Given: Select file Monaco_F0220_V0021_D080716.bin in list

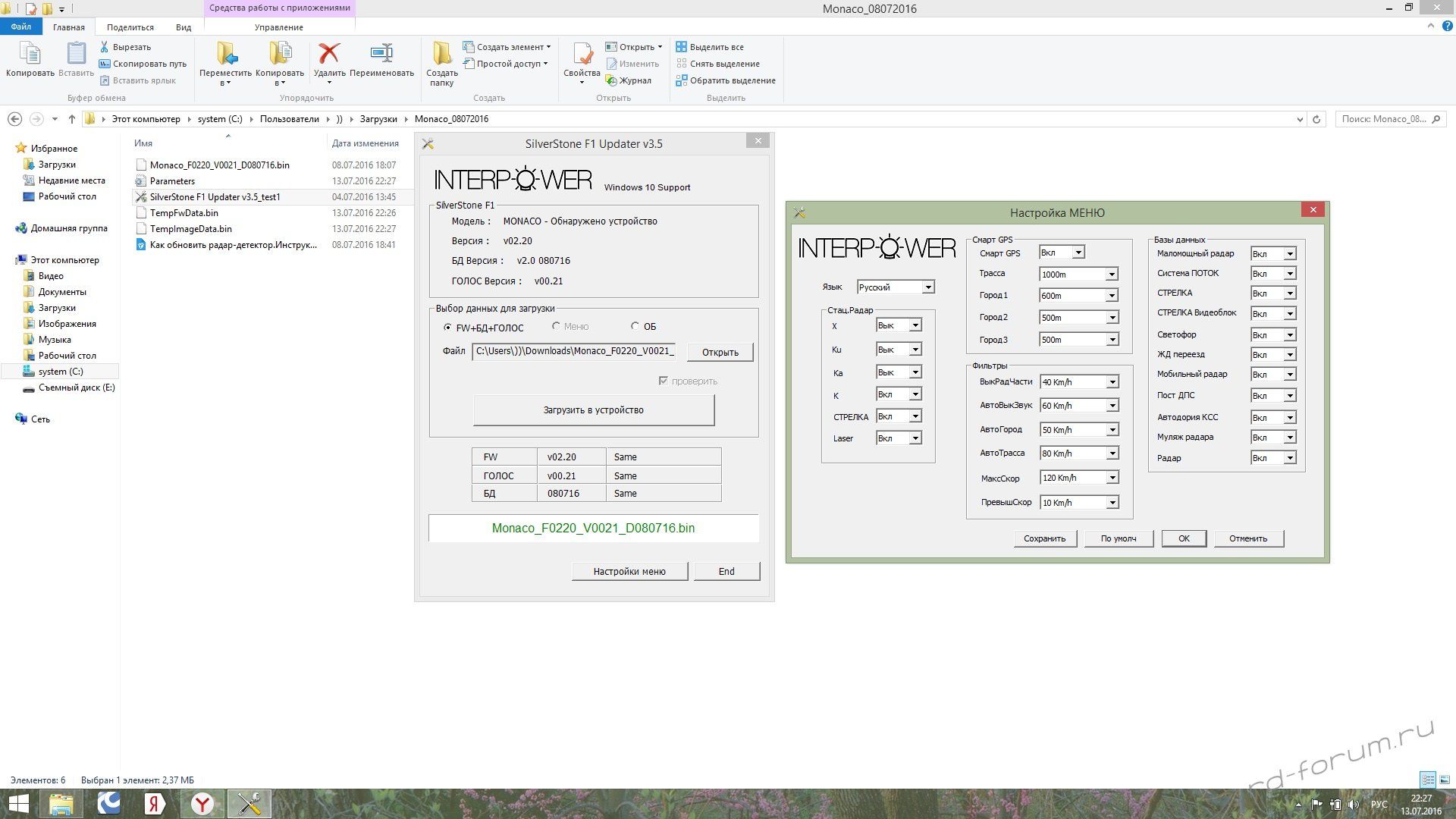Looking at the screenshot, I should pyautogui.click(x=219, y=165).
